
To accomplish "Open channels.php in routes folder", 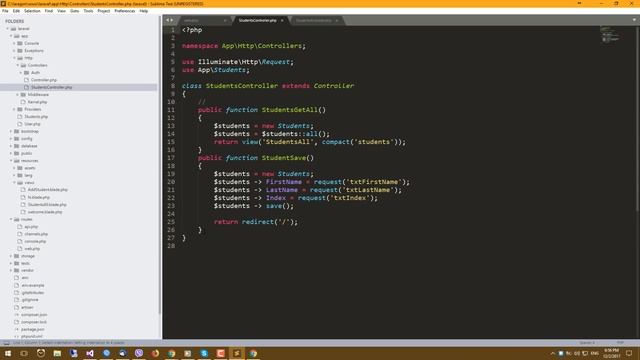I will coord(36,234).
